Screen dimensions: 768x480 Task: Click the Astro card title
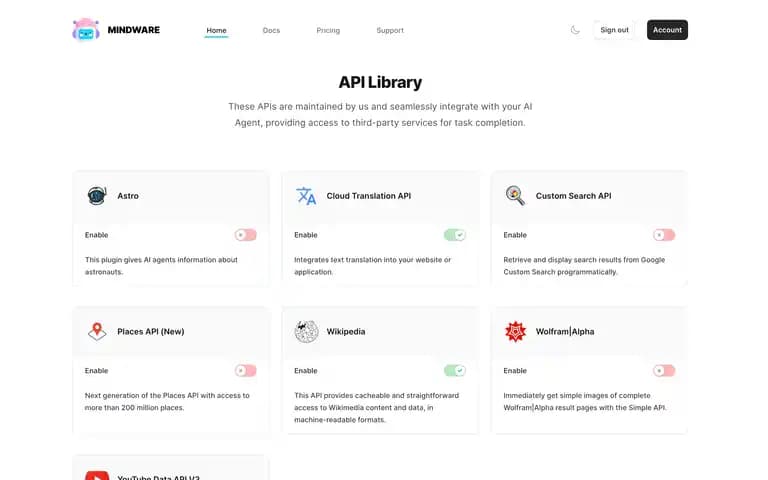(128, 196)
